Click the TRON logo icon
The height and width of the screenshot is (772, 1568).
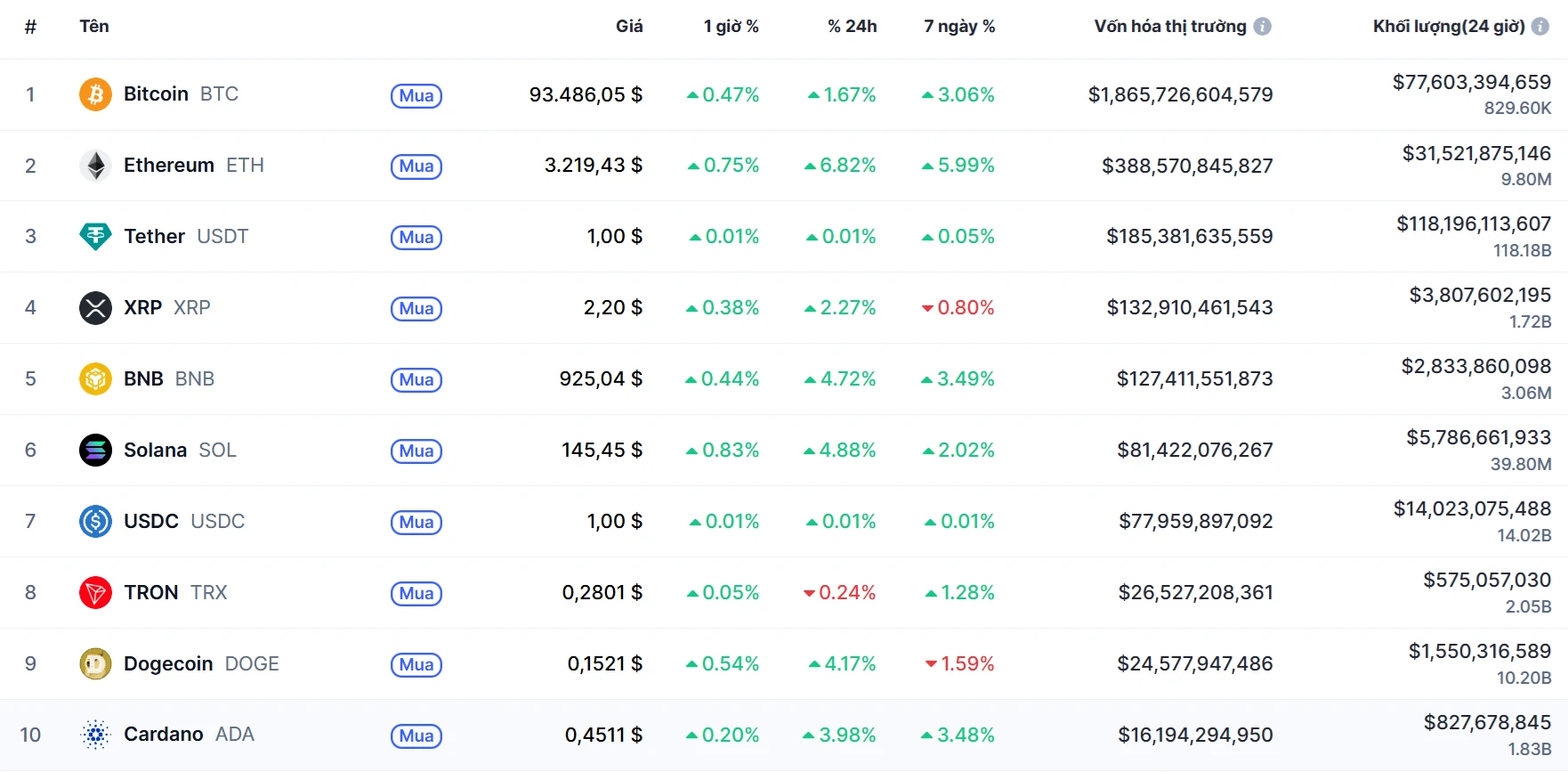95,593
